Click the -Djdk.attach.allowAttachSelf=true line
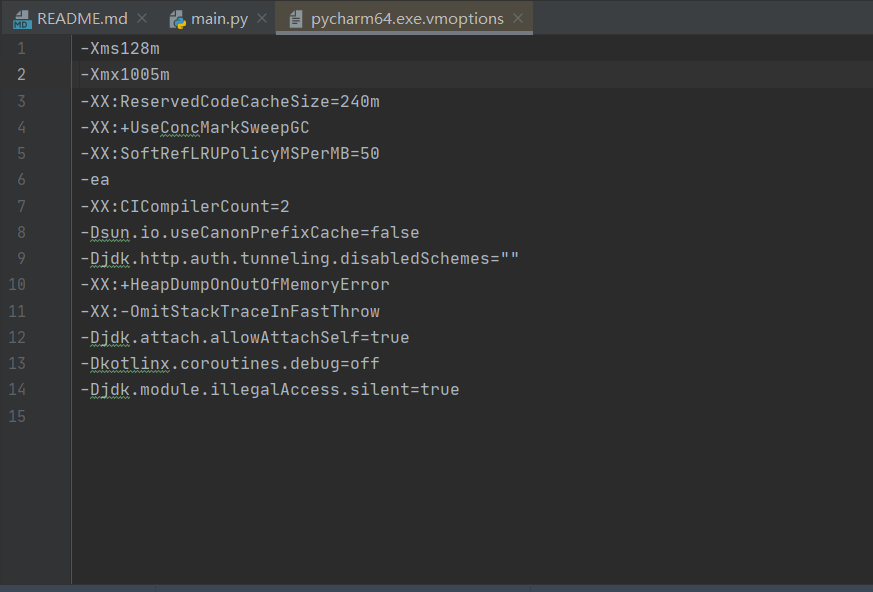Viewport: 873px width, 592px height. pos(244,337)
